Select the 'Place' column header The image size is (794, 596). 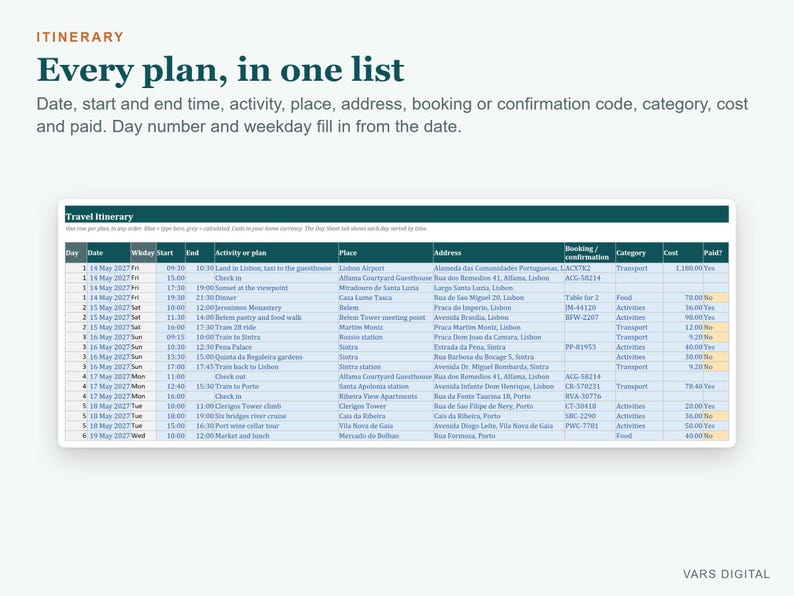click(385, 253)
